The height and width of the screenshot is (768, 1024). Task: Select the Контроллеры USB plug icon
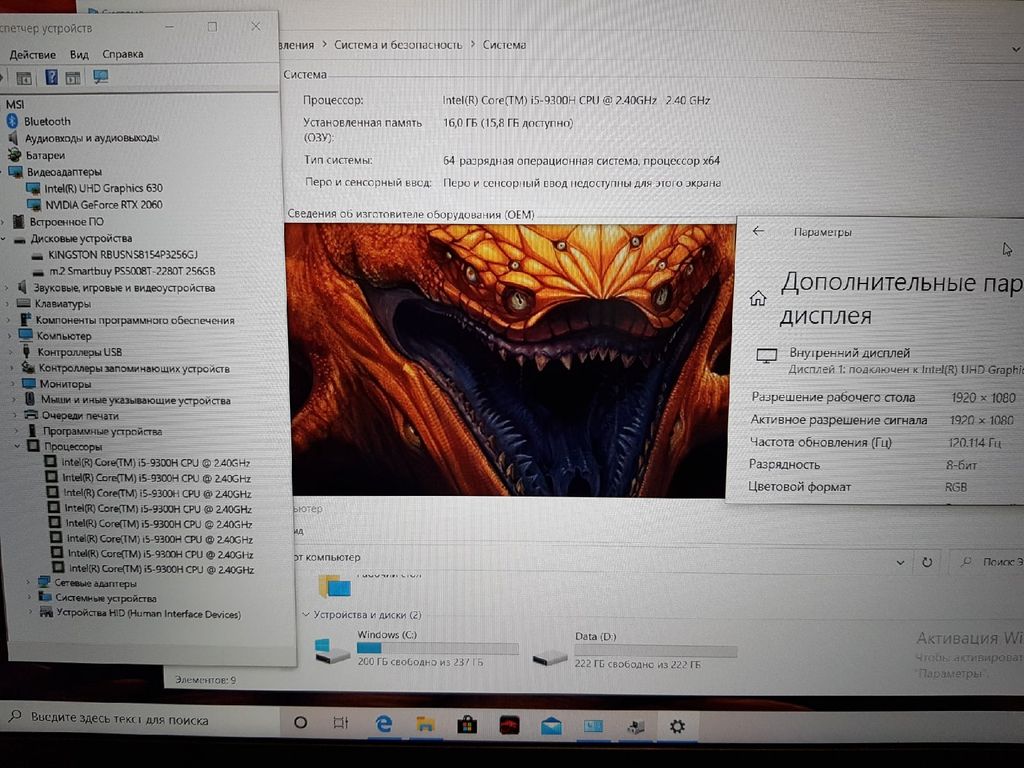click(27, 351)
